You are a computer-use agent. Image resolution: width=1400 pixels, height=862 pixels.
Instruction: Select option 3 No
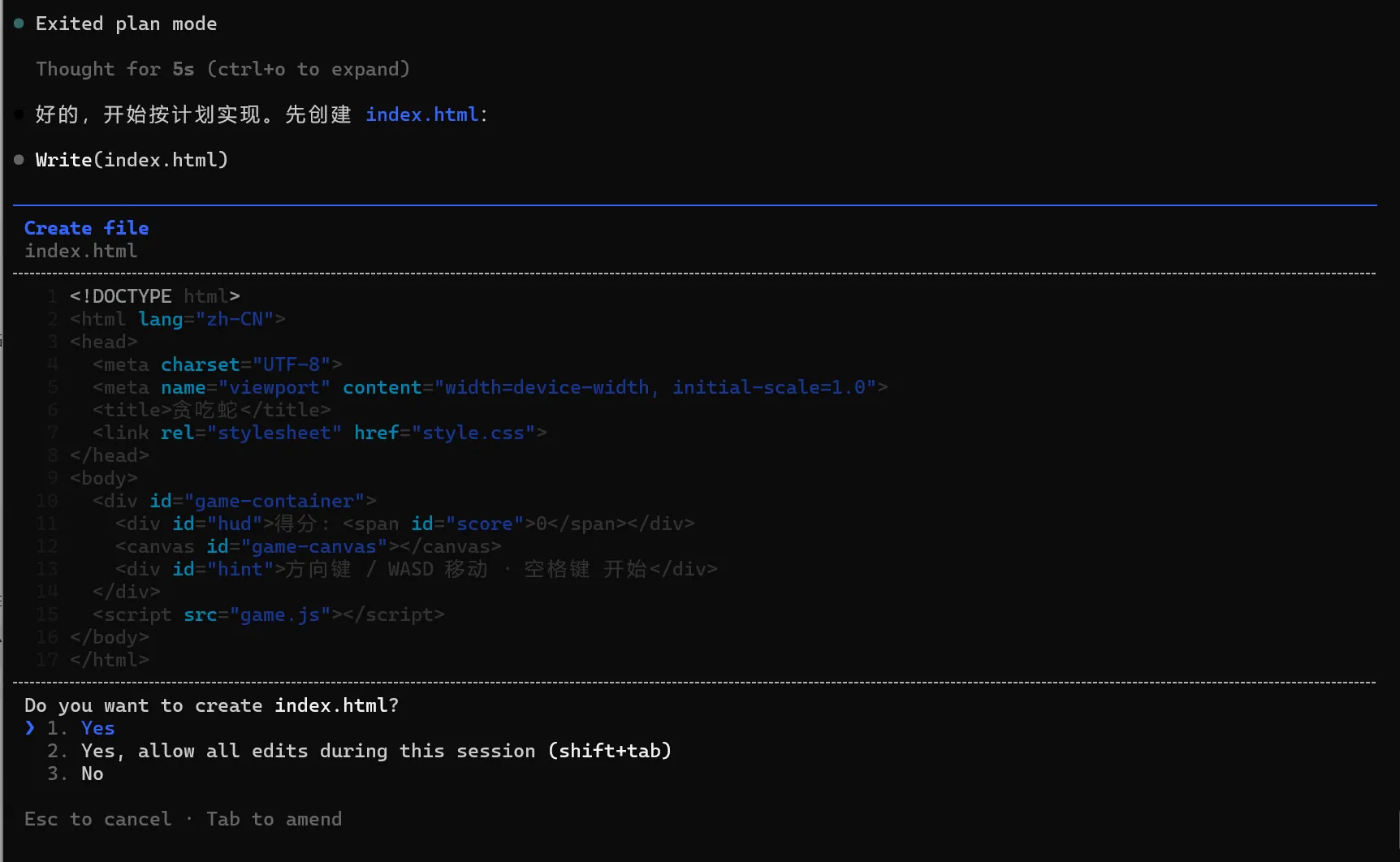pos(75,774)
